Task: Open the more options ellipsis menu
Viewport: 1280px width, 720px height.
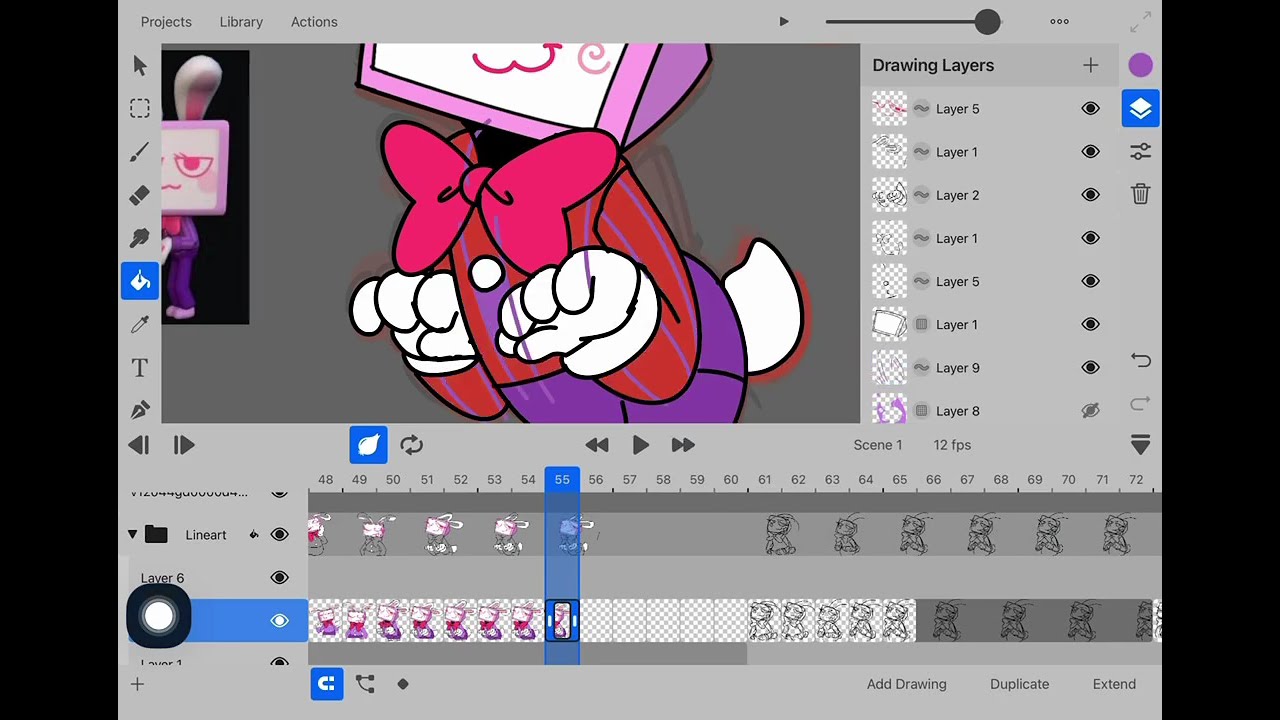Action: [x=1059, y=21]
